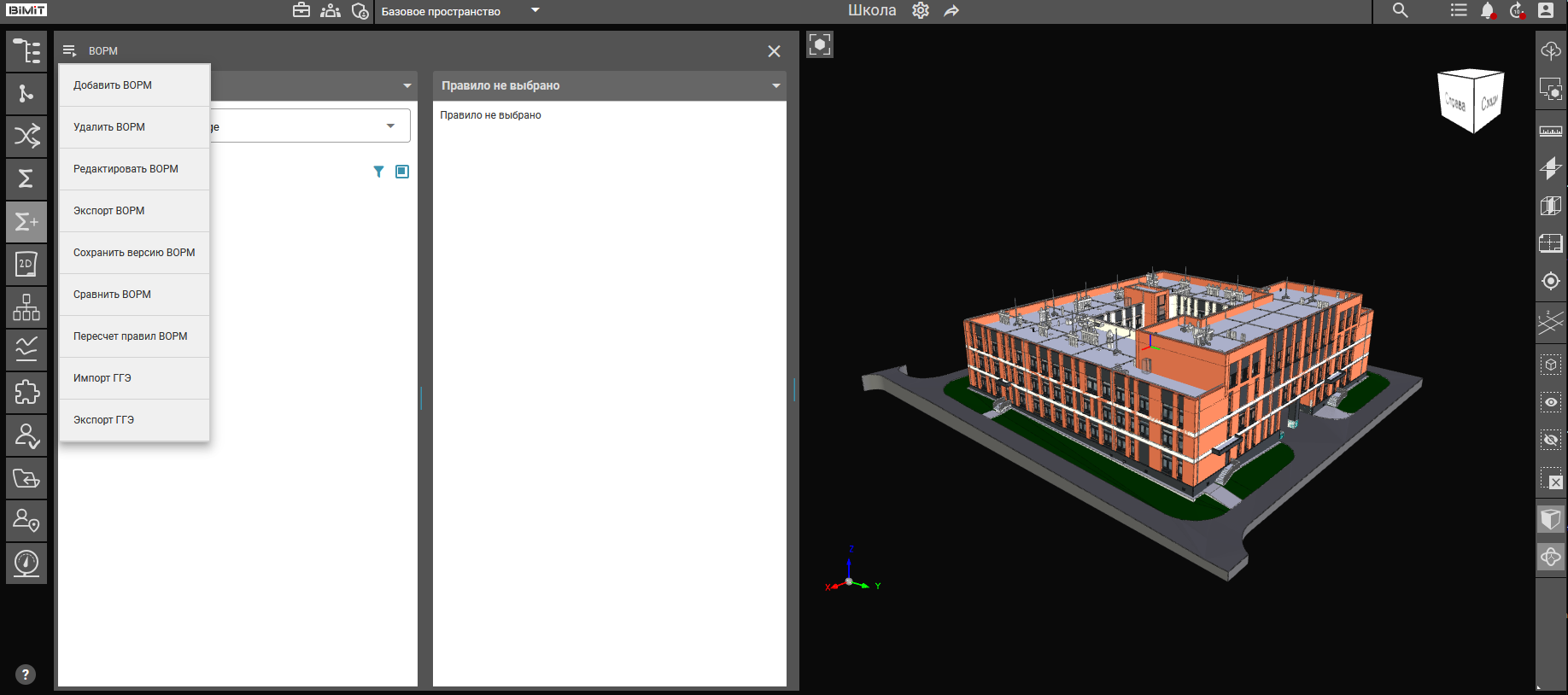
Task: Toggle the grid axes tool
Action: point(1551,322)
